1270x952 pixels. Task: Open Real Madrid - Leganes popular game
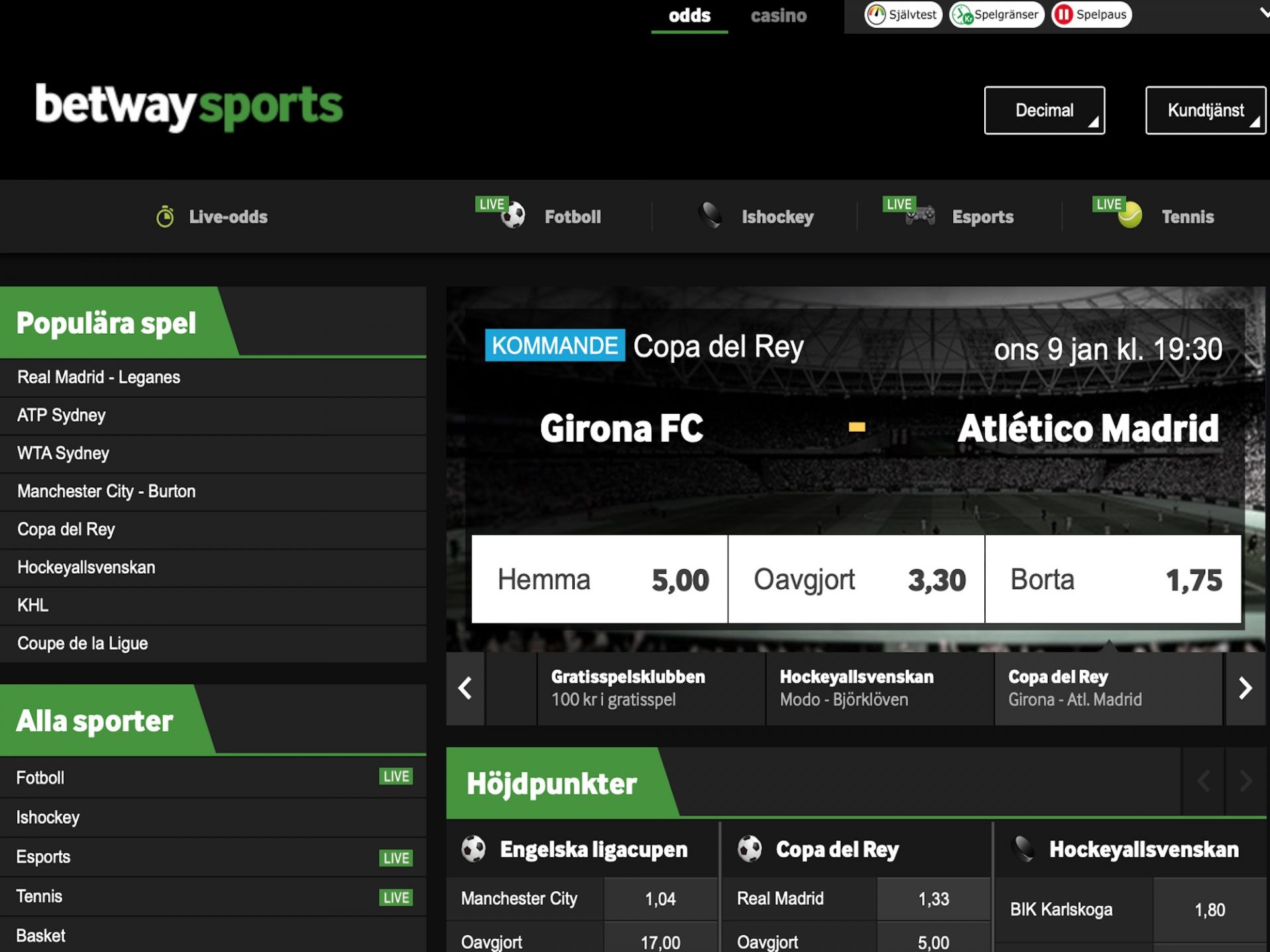[213, 377]
